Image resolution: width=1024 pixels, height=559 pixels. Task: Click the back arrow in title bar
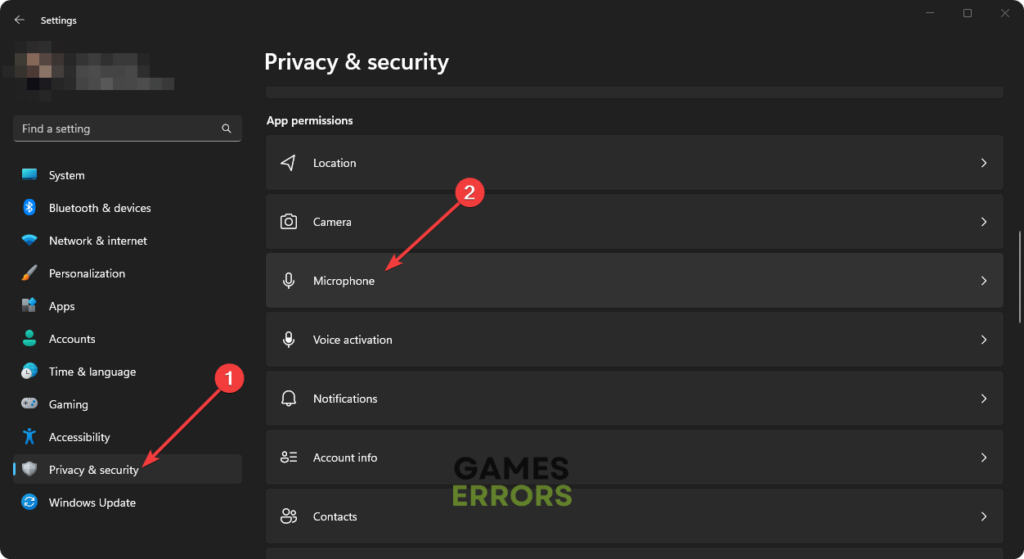(19, 20)
